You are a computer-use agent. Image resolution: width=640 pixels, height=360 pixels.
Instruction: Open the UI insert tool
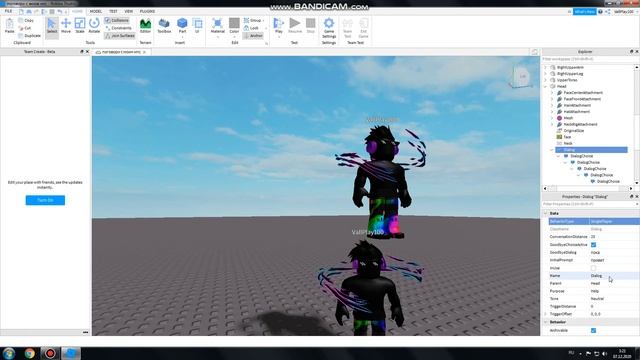point(197,26)
